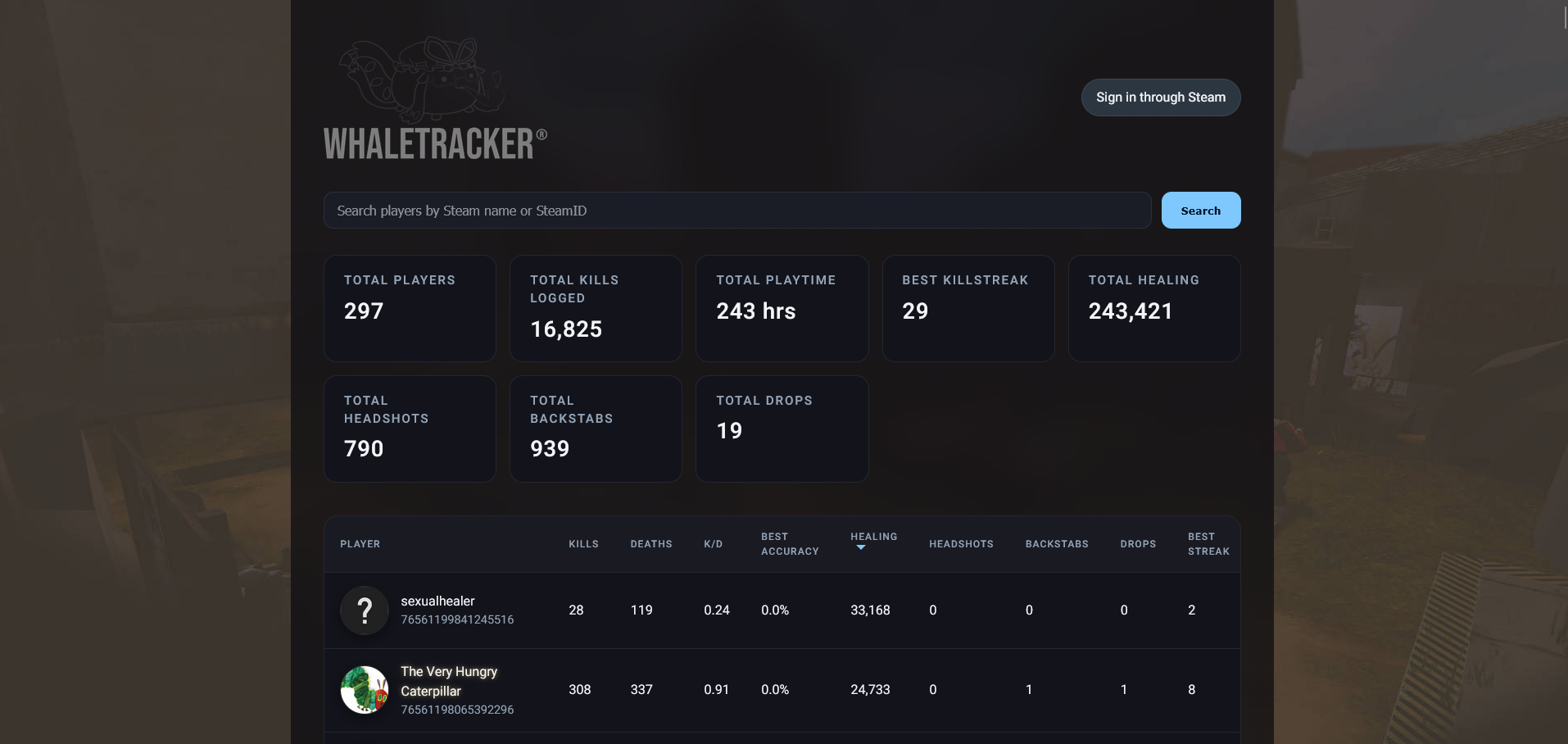Open The Very Hungry Caterpillar profile
Screen dimensions: 1568x744
(448, 681)
